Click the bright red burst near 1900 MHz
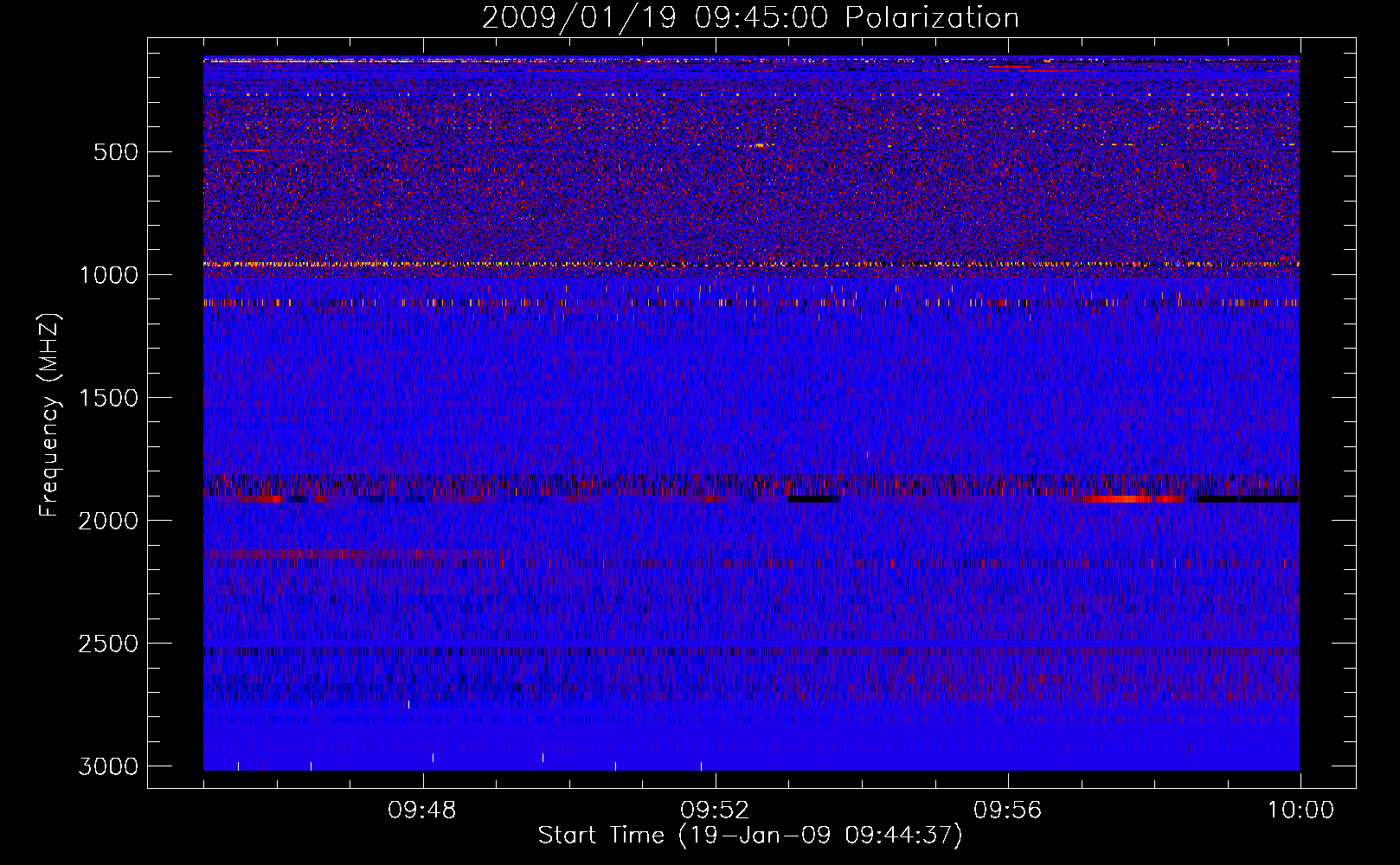1400x865 pixels. (1133, 499)
